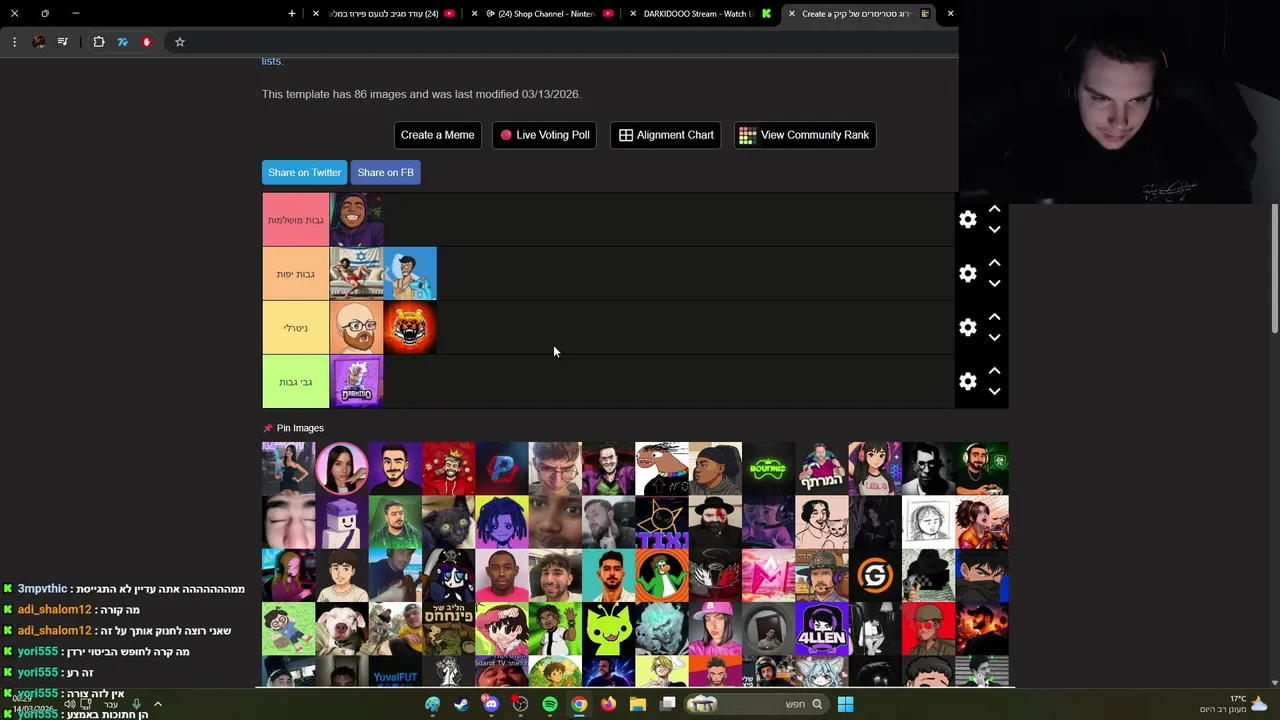The height and width of the screenshot is (720, 1280).
Task: Click the Pin Images pushpin icon
Action: 267,428
